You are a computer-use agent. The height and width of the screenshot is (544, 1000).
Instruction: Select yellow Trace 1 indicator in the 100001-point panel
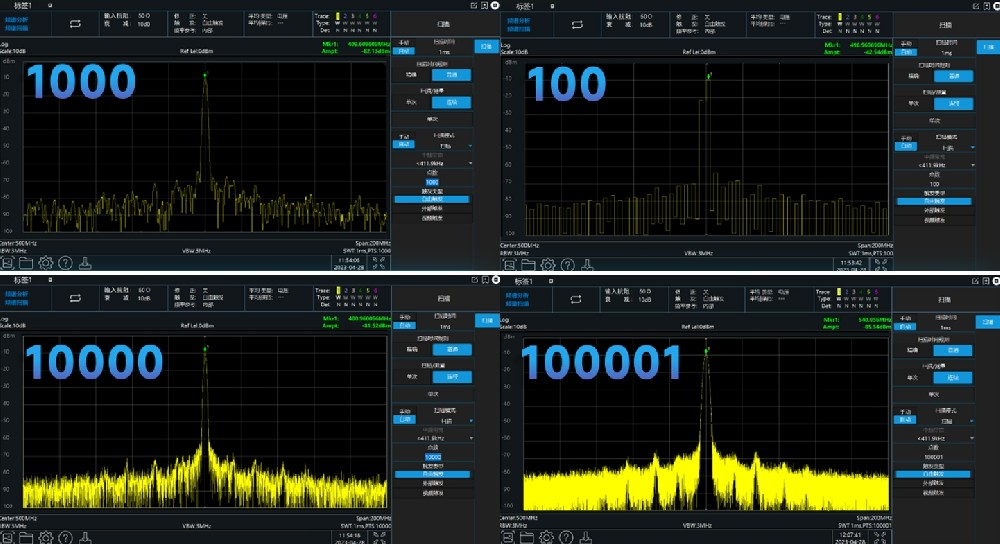pos(840,291)
